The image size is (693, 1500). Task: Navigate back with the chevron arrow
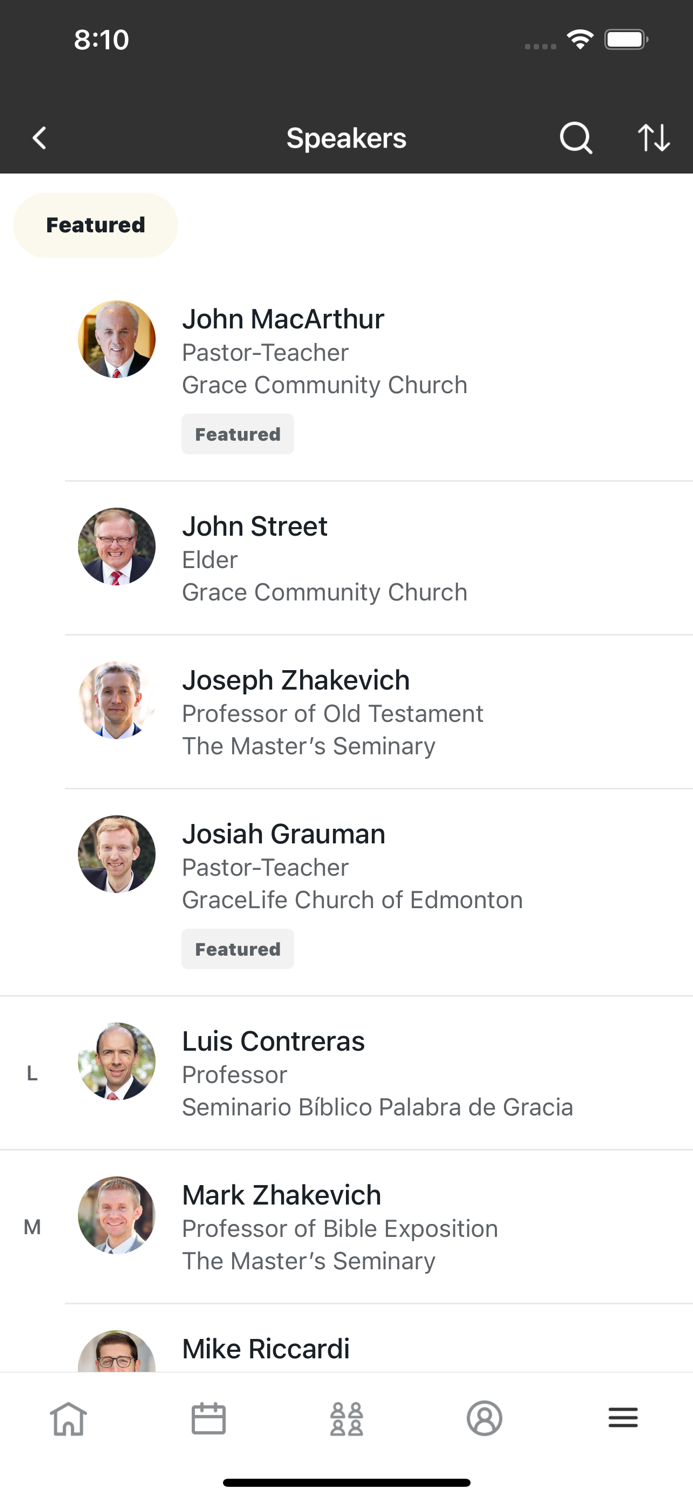pos(39,138)
